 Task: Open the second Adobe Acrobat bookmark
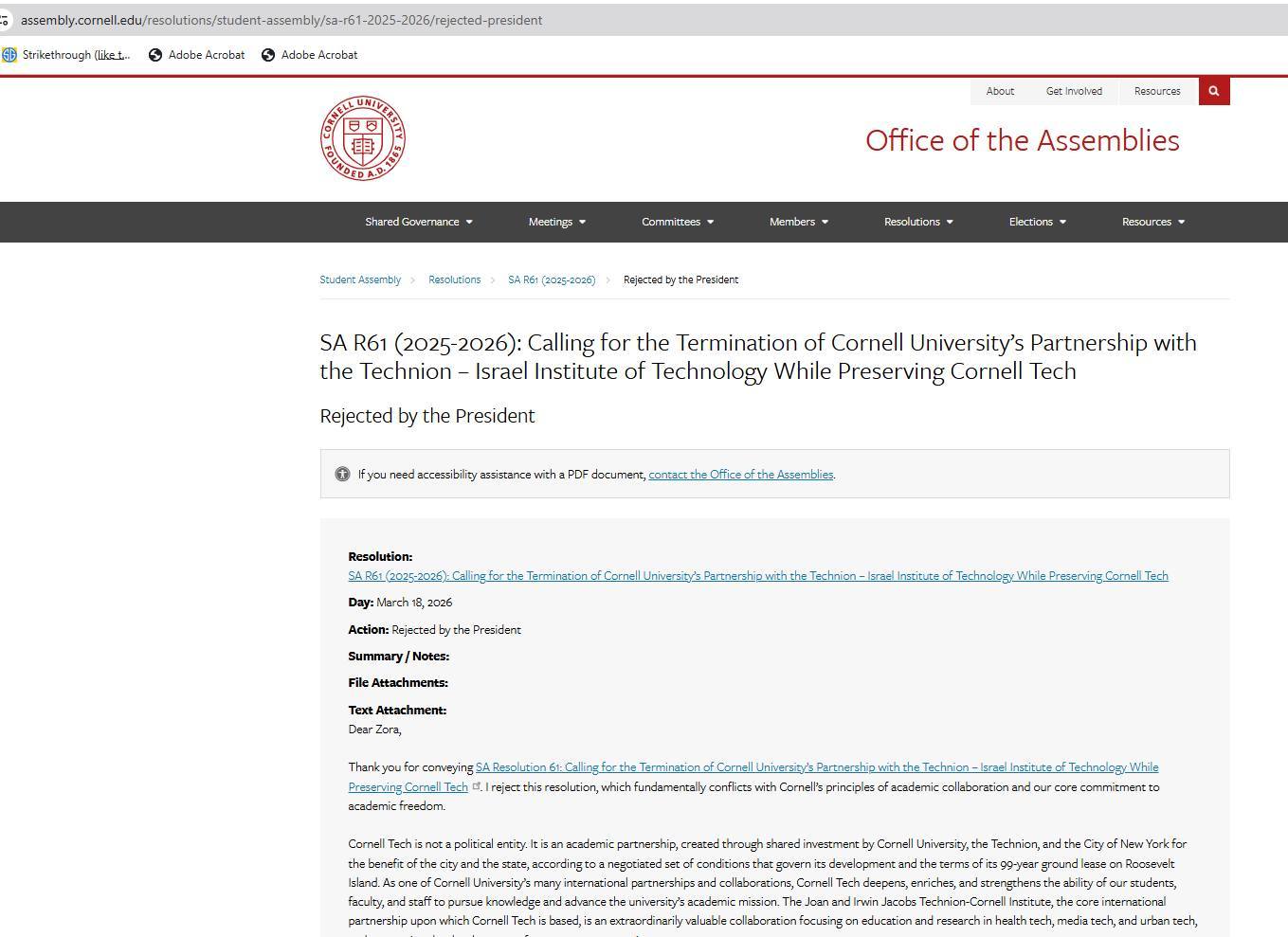coord(310,55)
